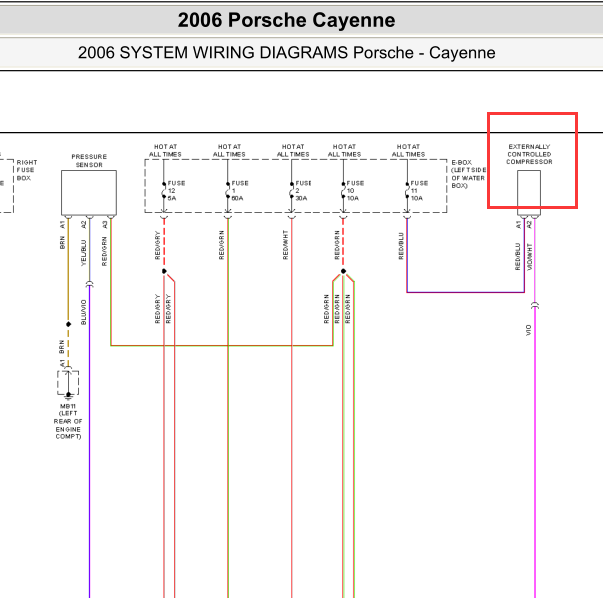Select HOT AT ALL TIMES above Fuse 11
603x598 pixels.
coord(408,150)
